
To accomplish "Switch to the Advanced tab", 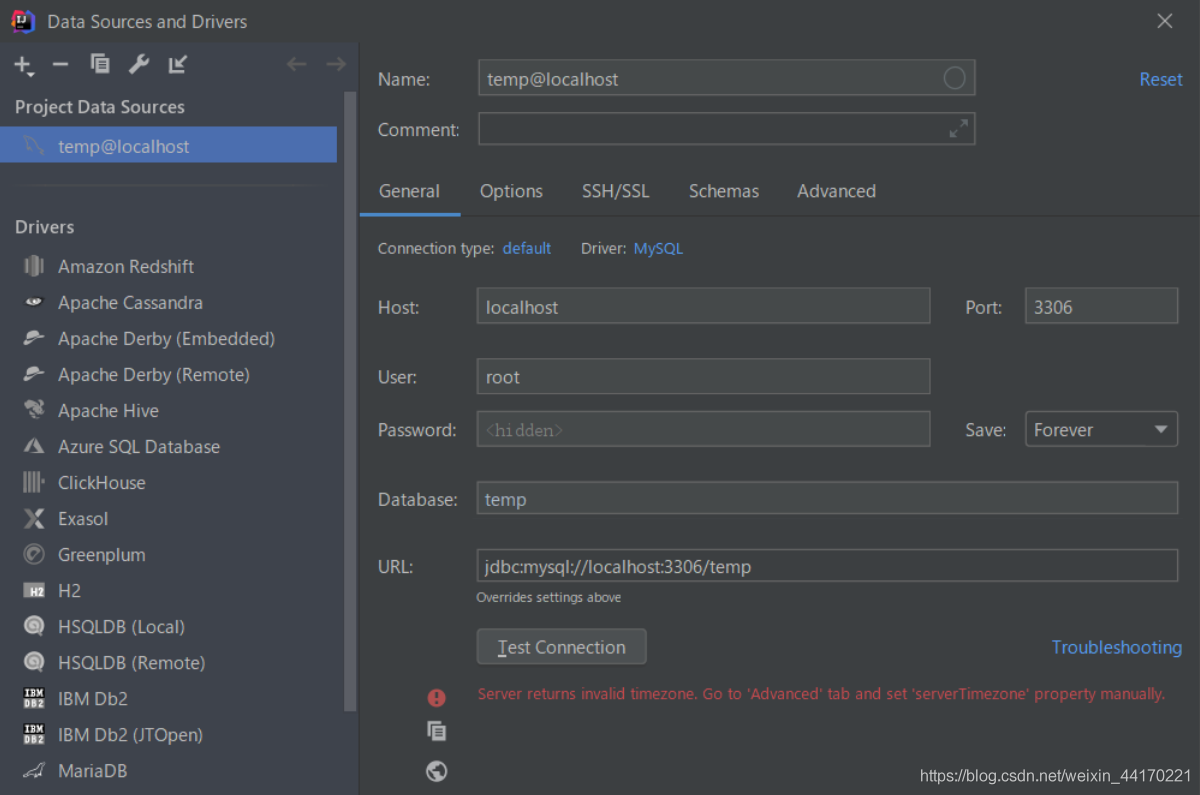I will pyautogui.click(x=836, y=191).
